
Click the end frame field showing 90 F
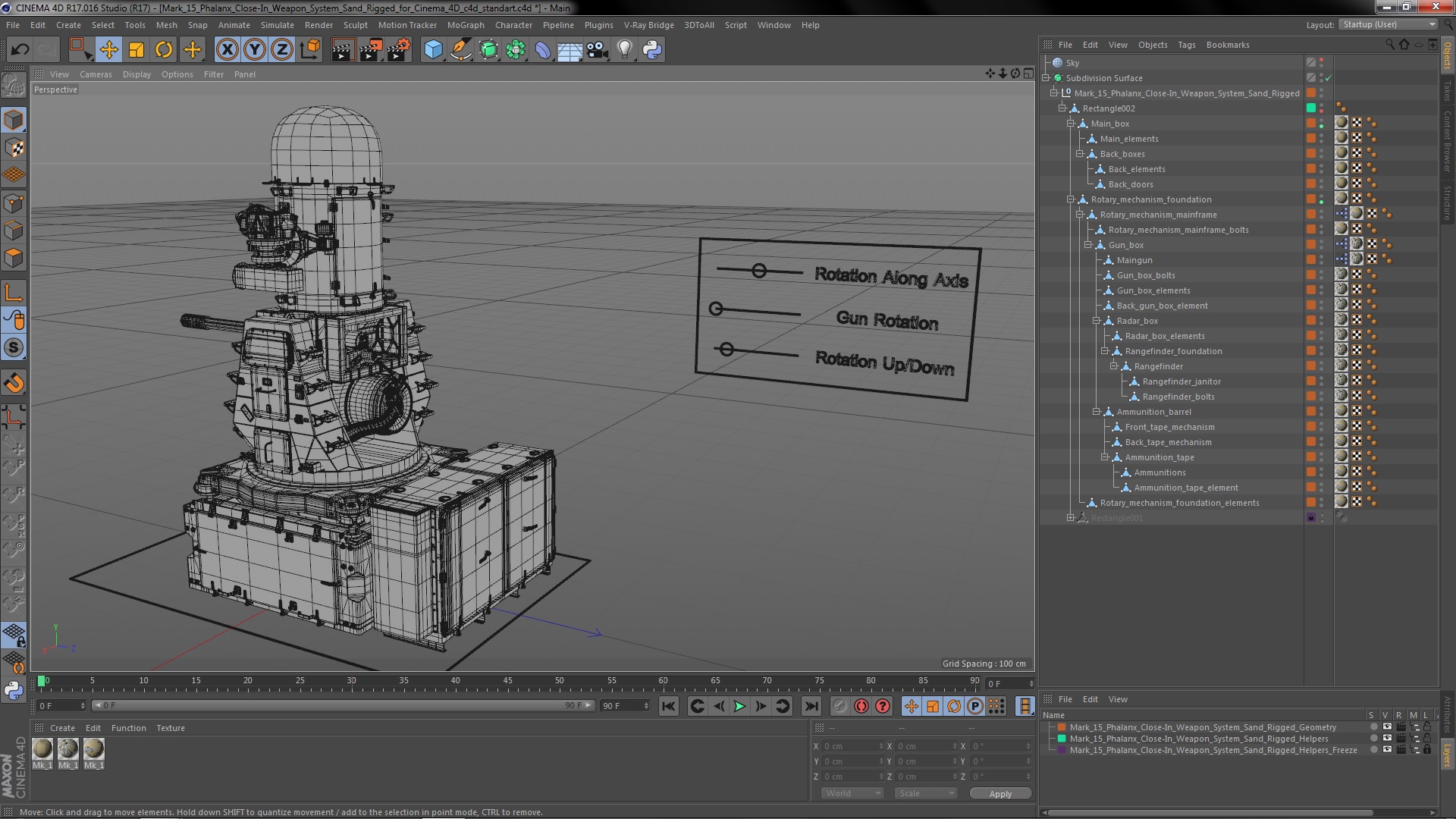click(x=625, y=706)
